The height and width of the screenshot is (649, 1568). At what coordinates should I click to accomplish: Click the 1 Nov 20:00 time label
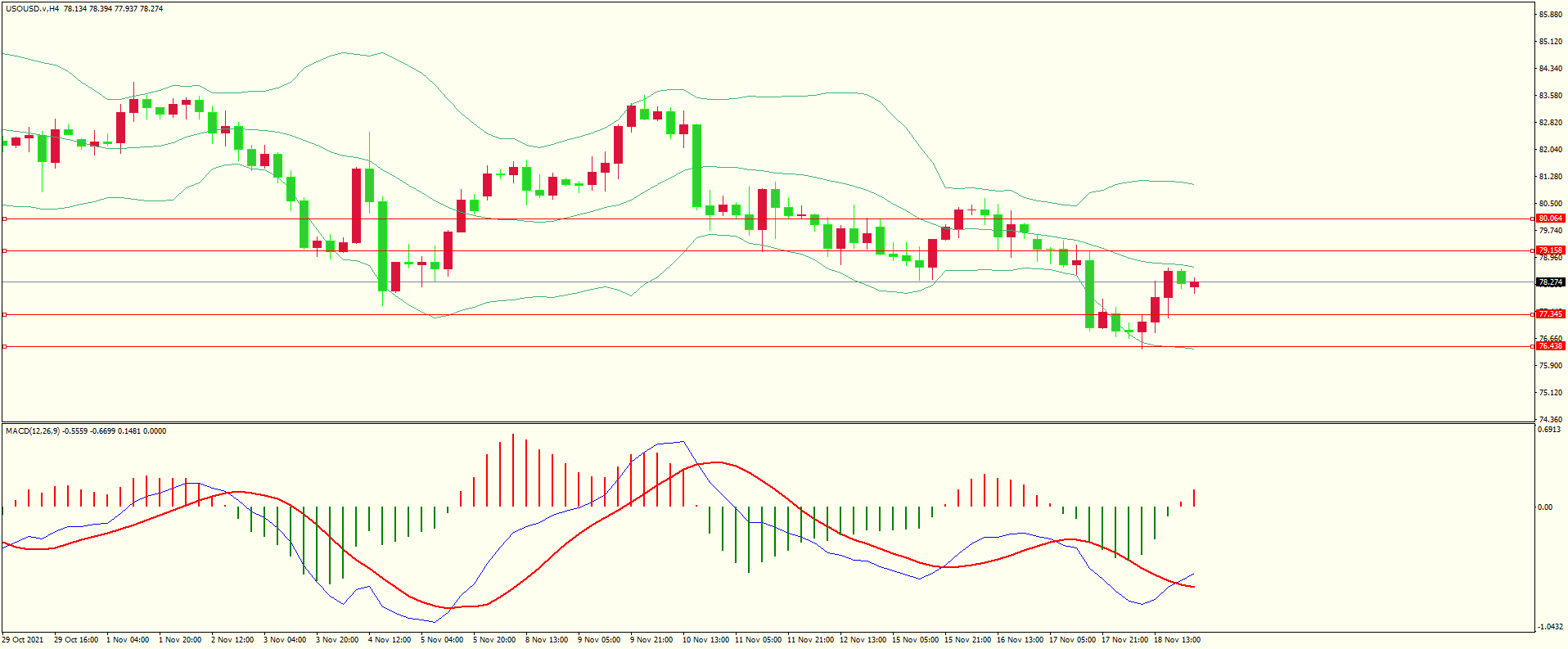pos(180,640)
